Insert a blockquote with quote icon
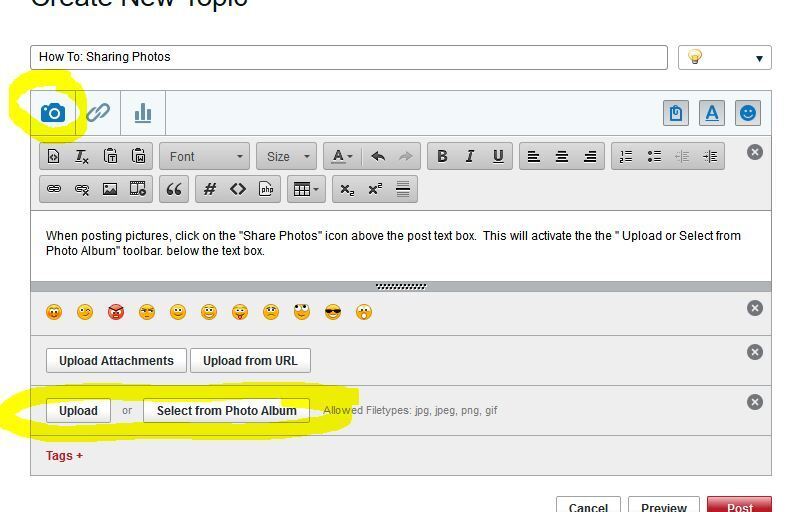The width and height of the screenshot is (796, 512). (174, 189)
